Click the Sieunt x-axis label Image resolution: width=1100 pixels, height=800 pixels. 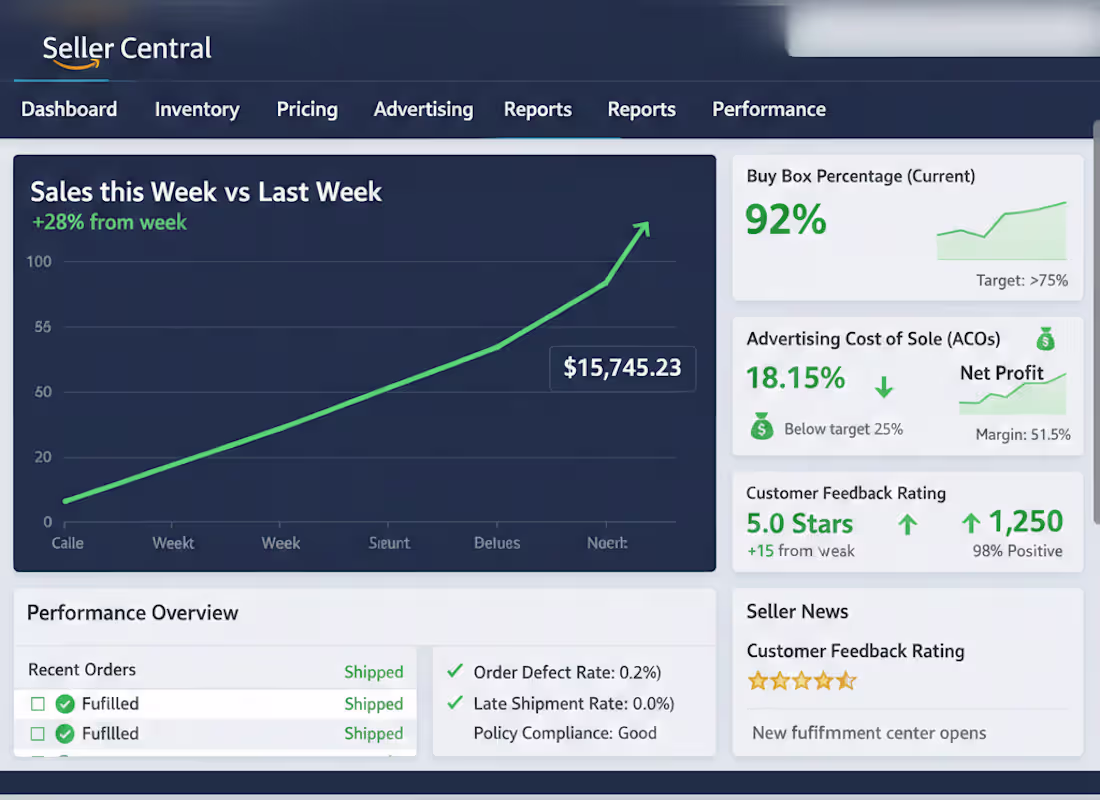point(389,543)
